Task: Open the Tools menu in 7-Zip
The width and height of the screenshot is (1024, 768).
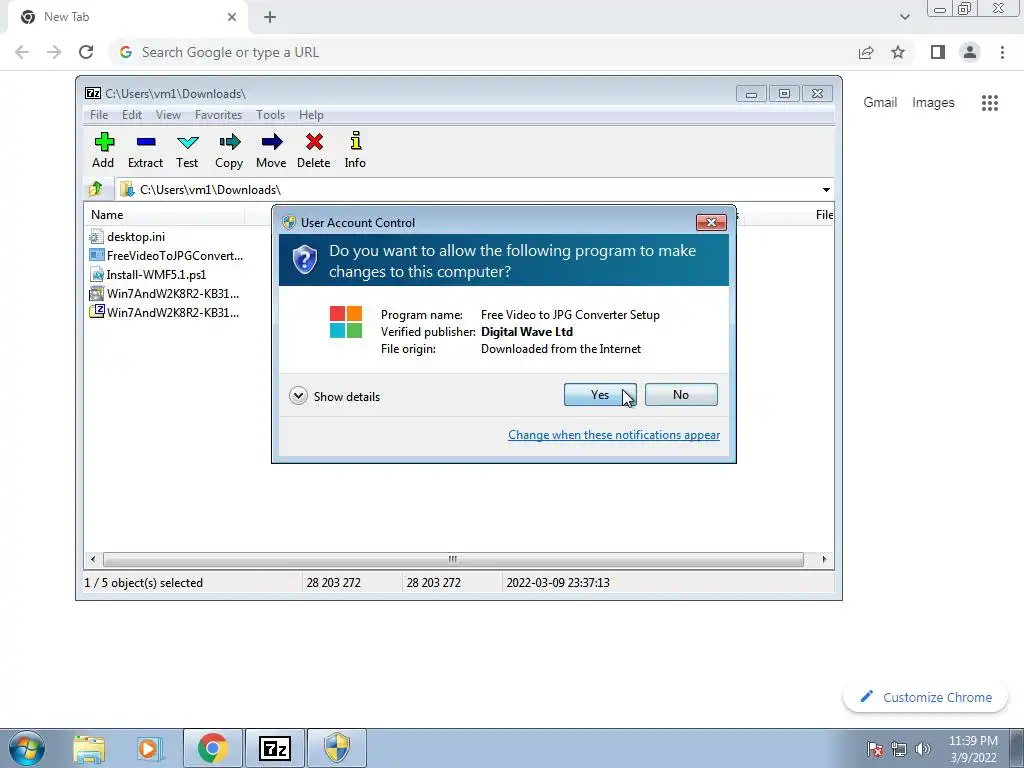Action: [270, 115]
